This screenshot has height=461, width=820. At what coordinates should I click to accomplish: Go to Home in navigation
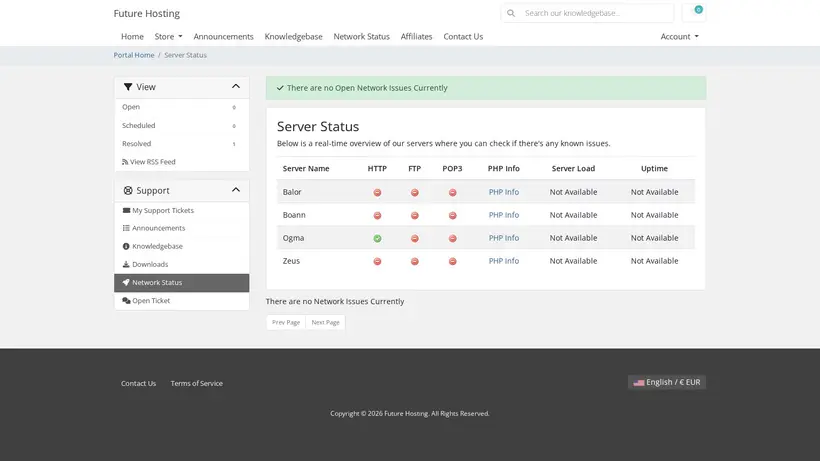tap(132, 37)
